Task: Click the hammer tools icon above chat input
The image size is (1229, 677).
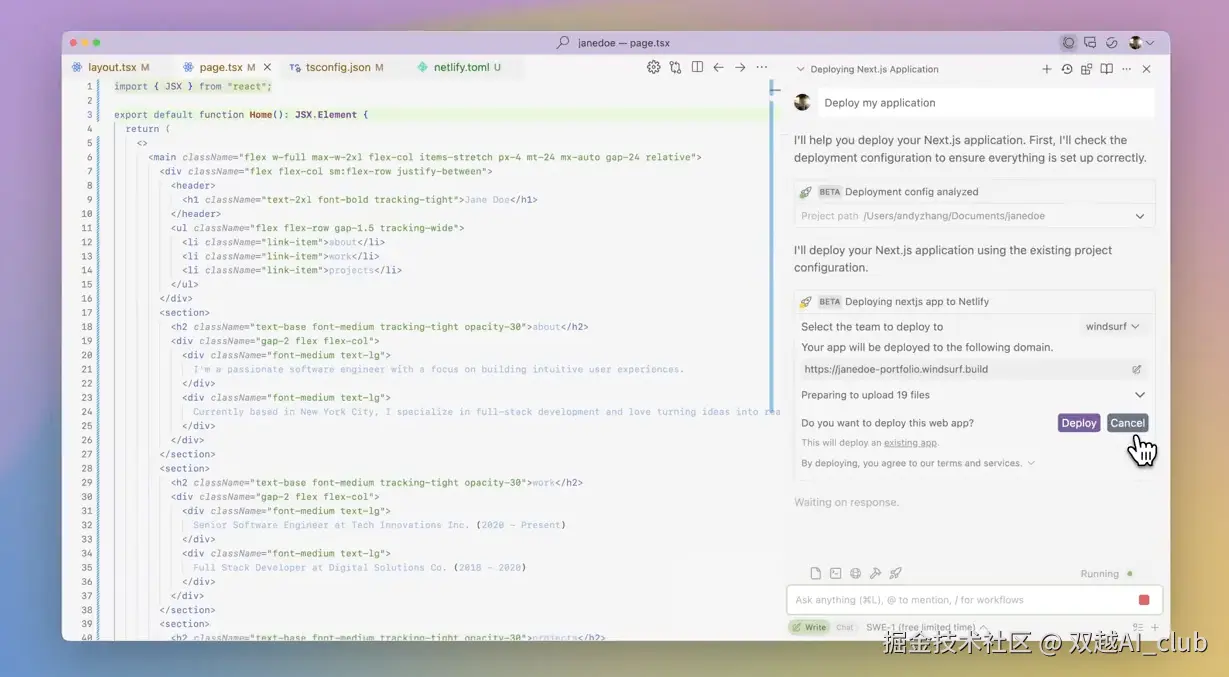Action: 875,573
